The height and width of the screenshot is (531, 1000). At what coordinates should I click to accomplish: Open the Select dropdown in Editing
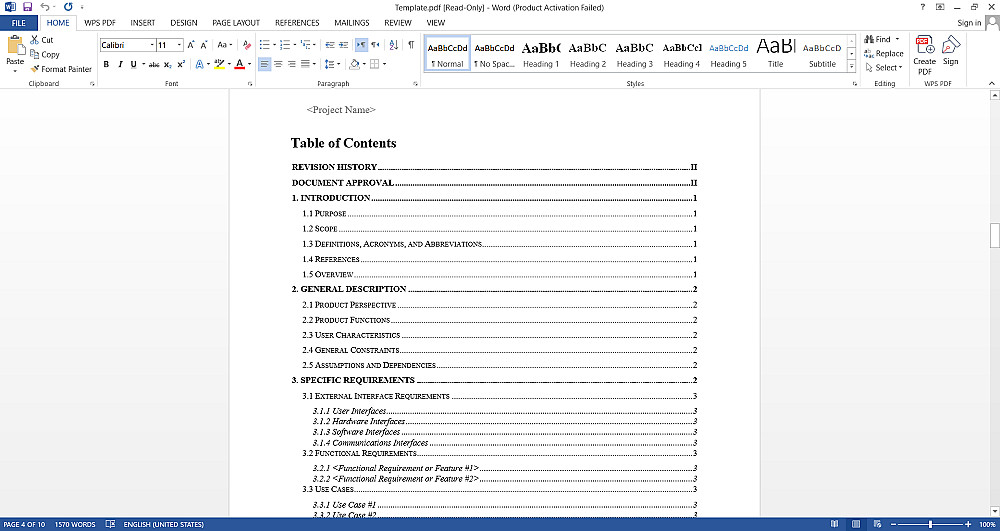tap(884, 68)
